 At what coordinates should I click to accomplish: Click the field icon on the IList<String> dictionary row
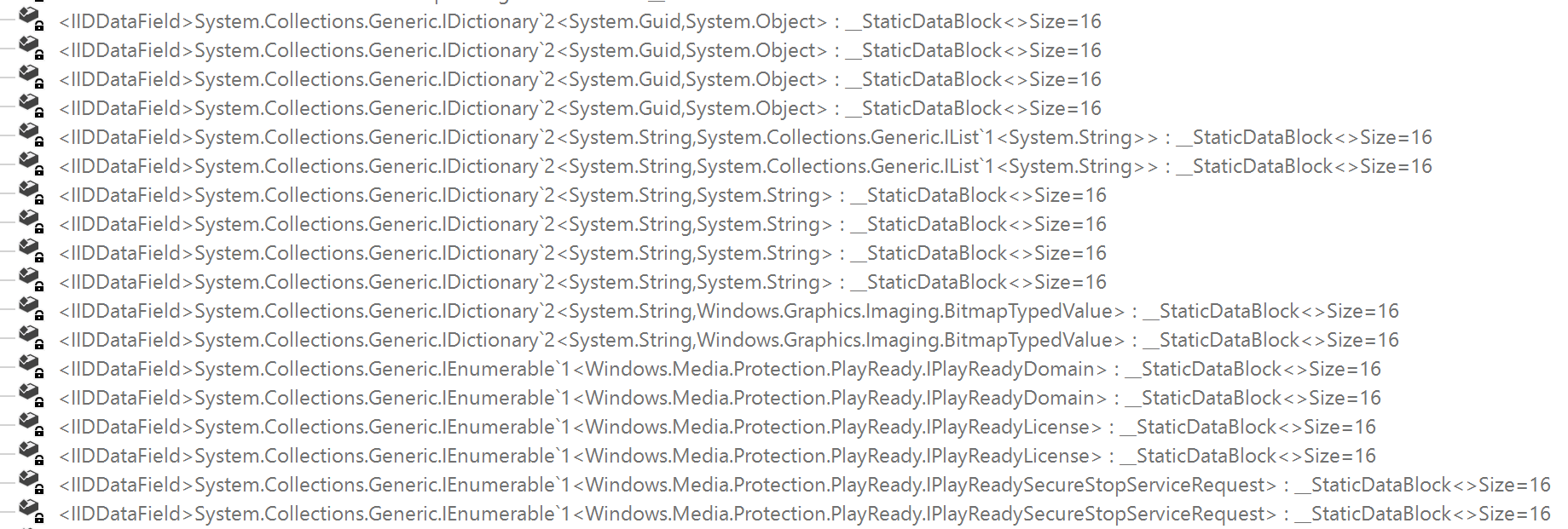pos(32,135)
